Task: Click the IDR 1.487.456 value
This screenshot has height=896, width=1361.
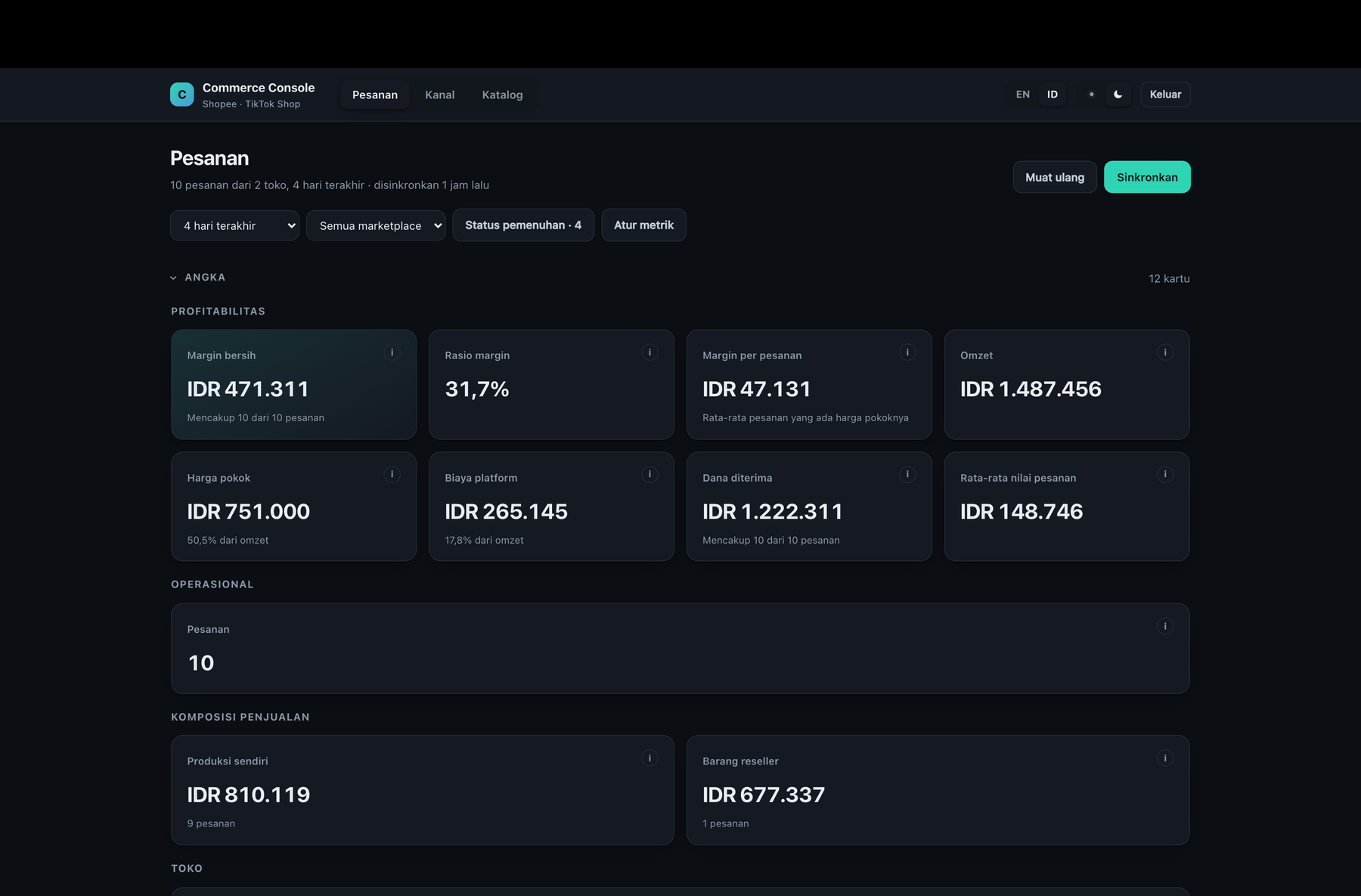Action: click(1031, 389)
